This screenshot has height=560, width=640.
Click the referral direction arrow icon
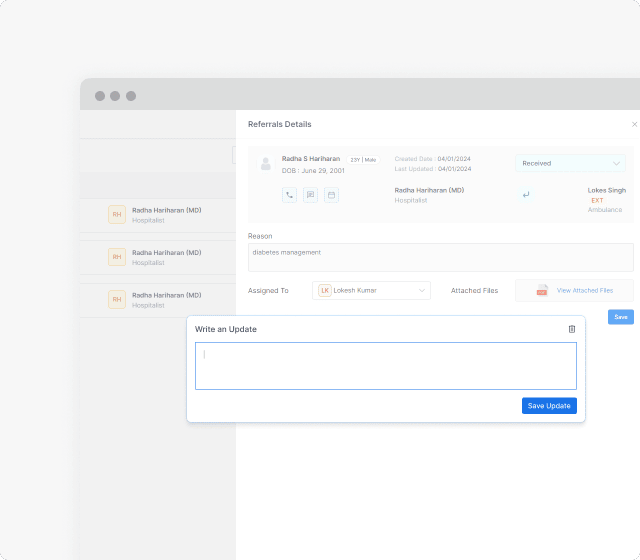pos(527,194)
